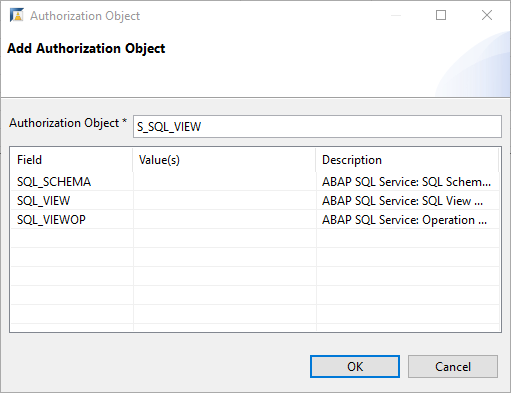Screen dimensions: 511x393
Task: Click the Cancel button
Action: [453, 366]
